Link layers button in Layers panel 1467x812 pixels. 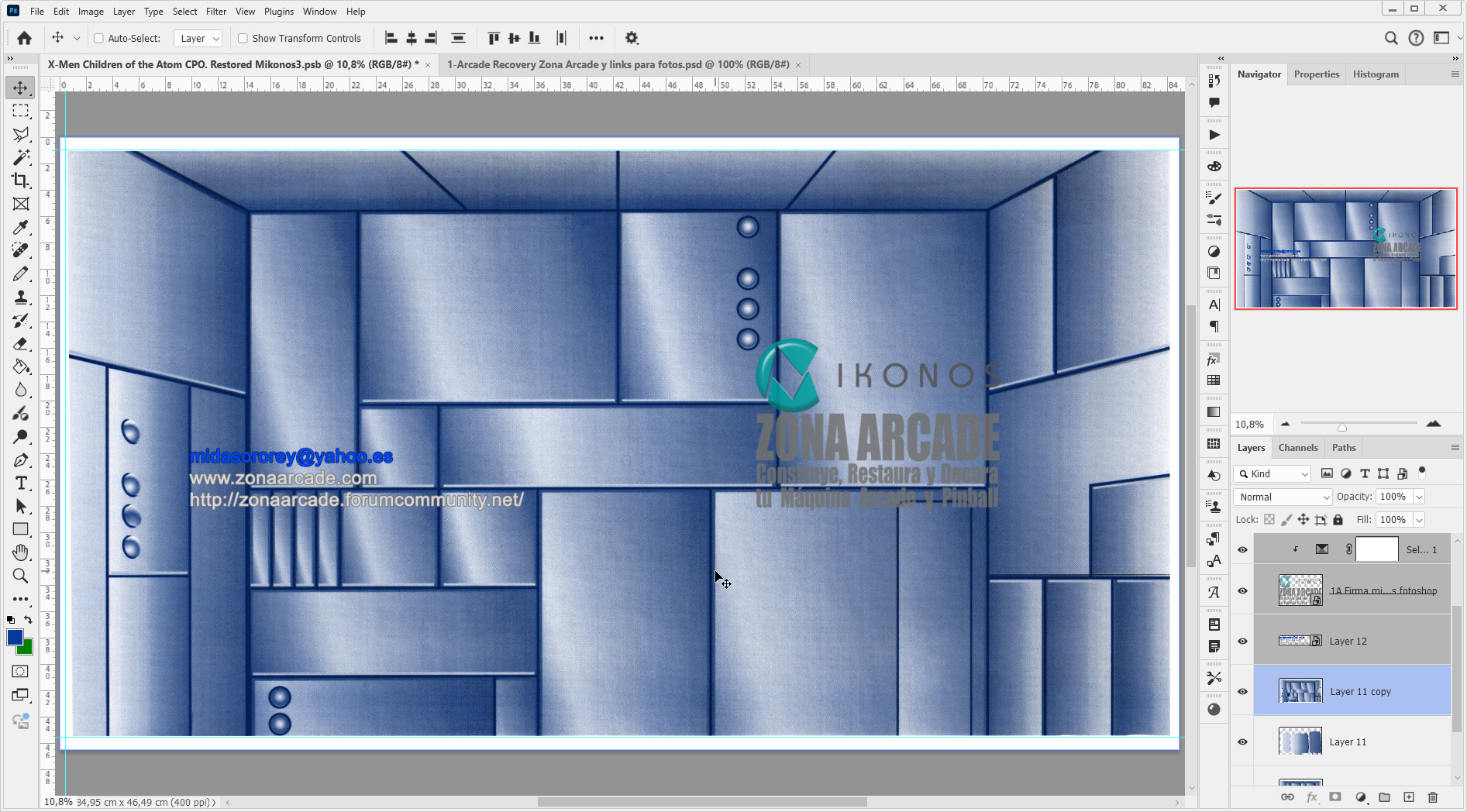[1287, 797]
